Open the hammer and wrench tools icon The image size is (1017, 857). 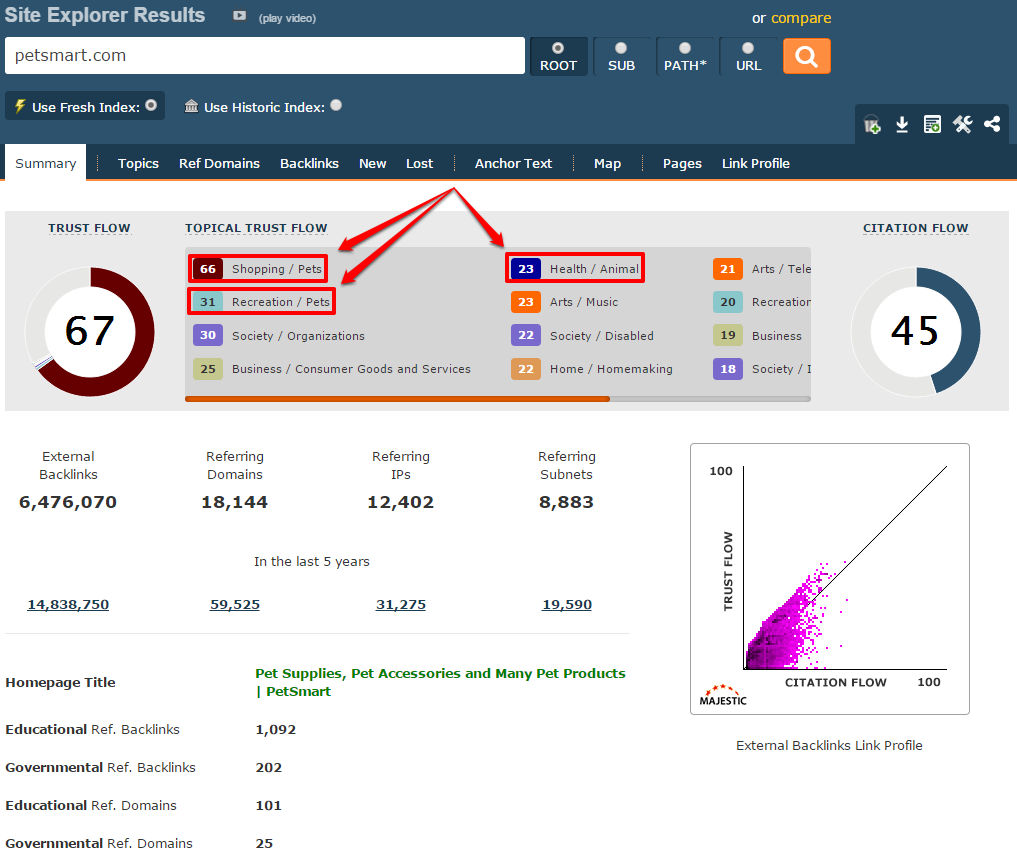[x=962, y=124]
